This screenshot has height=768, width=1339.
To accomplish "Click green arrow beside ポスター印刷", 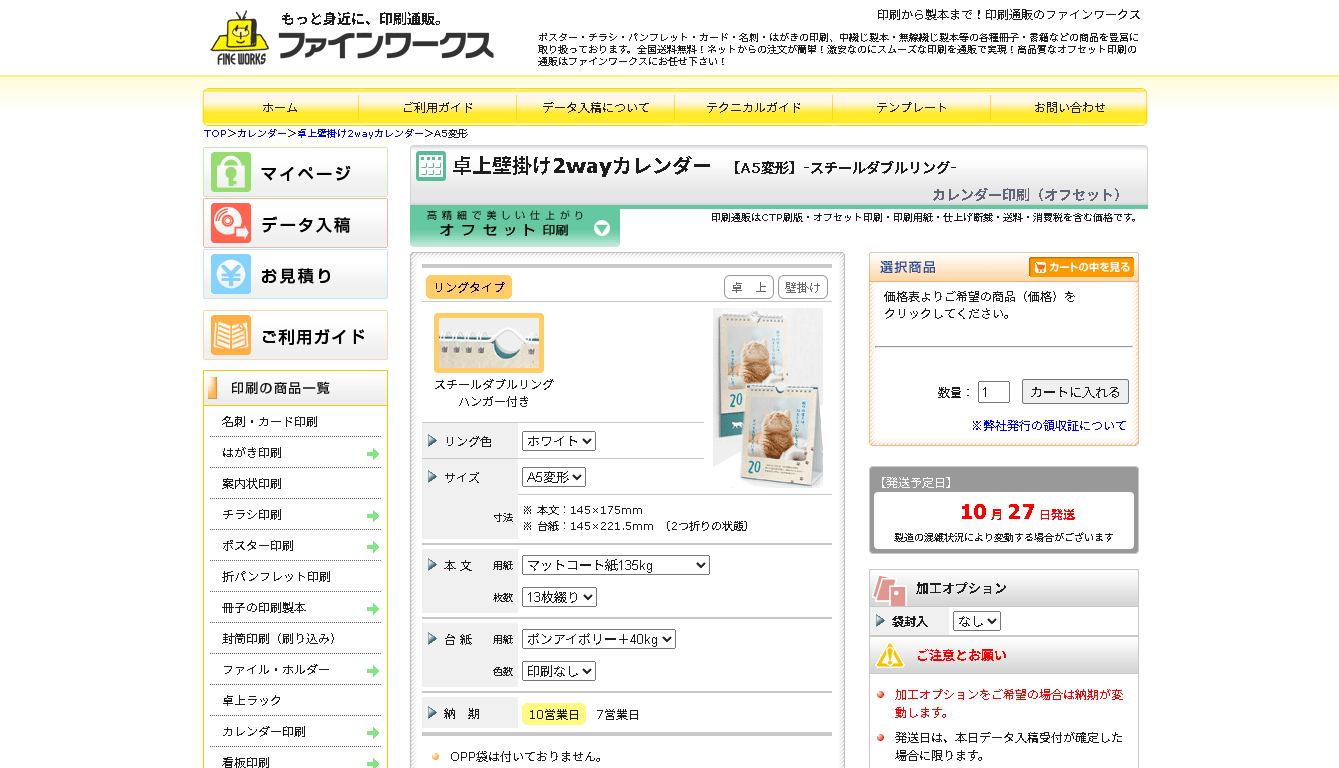I will pyautogui.click(x=373, y=547).
